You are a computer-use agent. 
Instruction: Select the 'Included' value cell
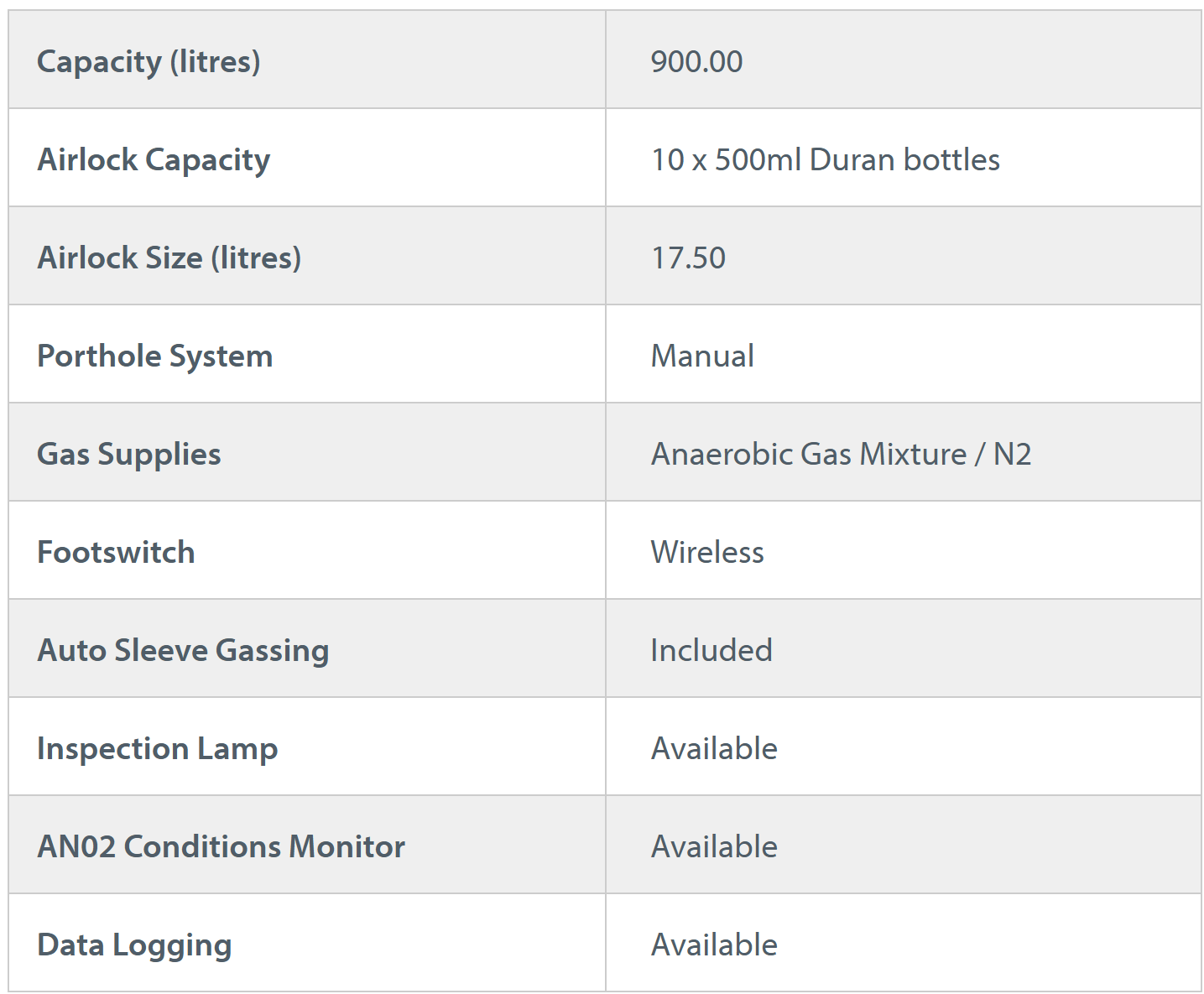(x=711, y=650)
